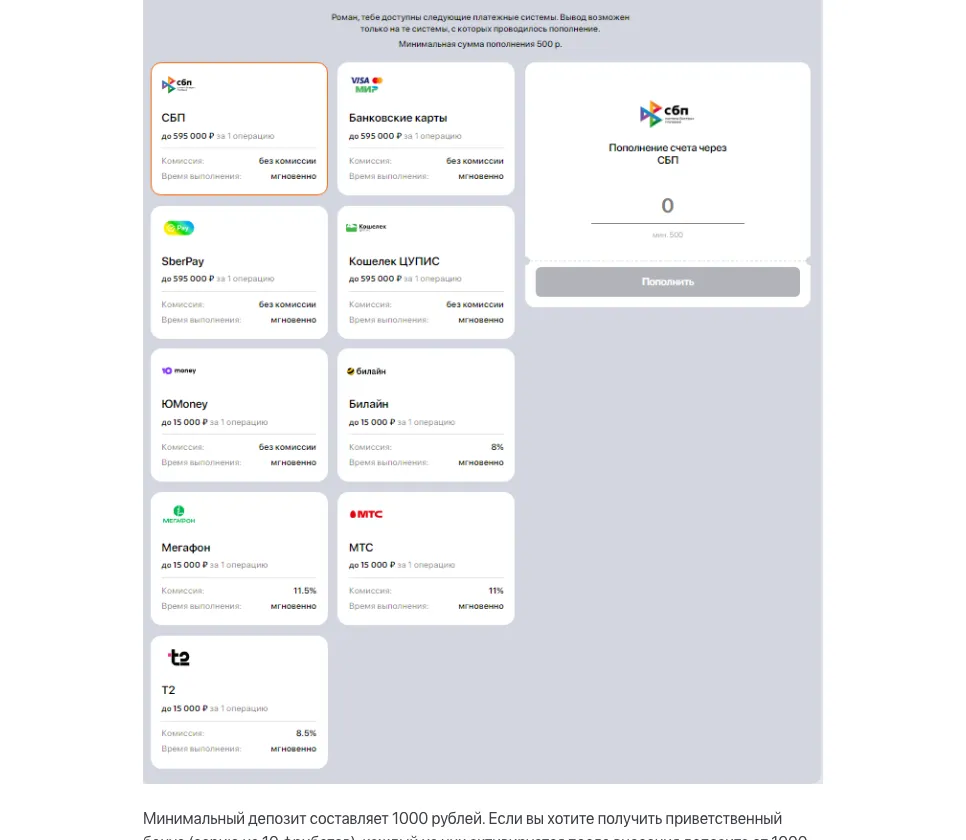Click the 8.5% commission value on T2 card

coord(306,733)
